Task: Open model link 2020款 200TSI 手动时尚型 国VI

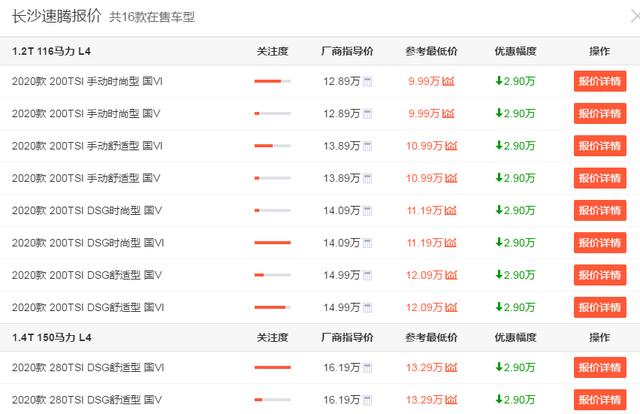Action: pos(87,81)
